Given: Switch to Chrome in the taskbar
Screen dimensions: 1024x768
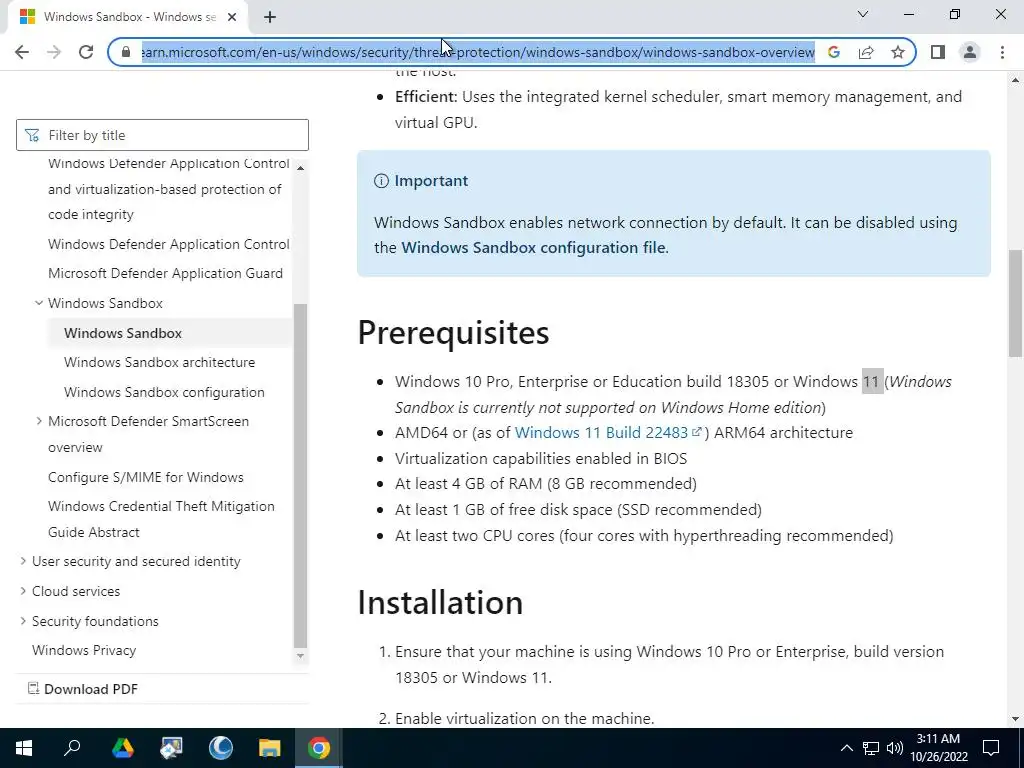Looking at the screenshot, I should click(319, 748).
